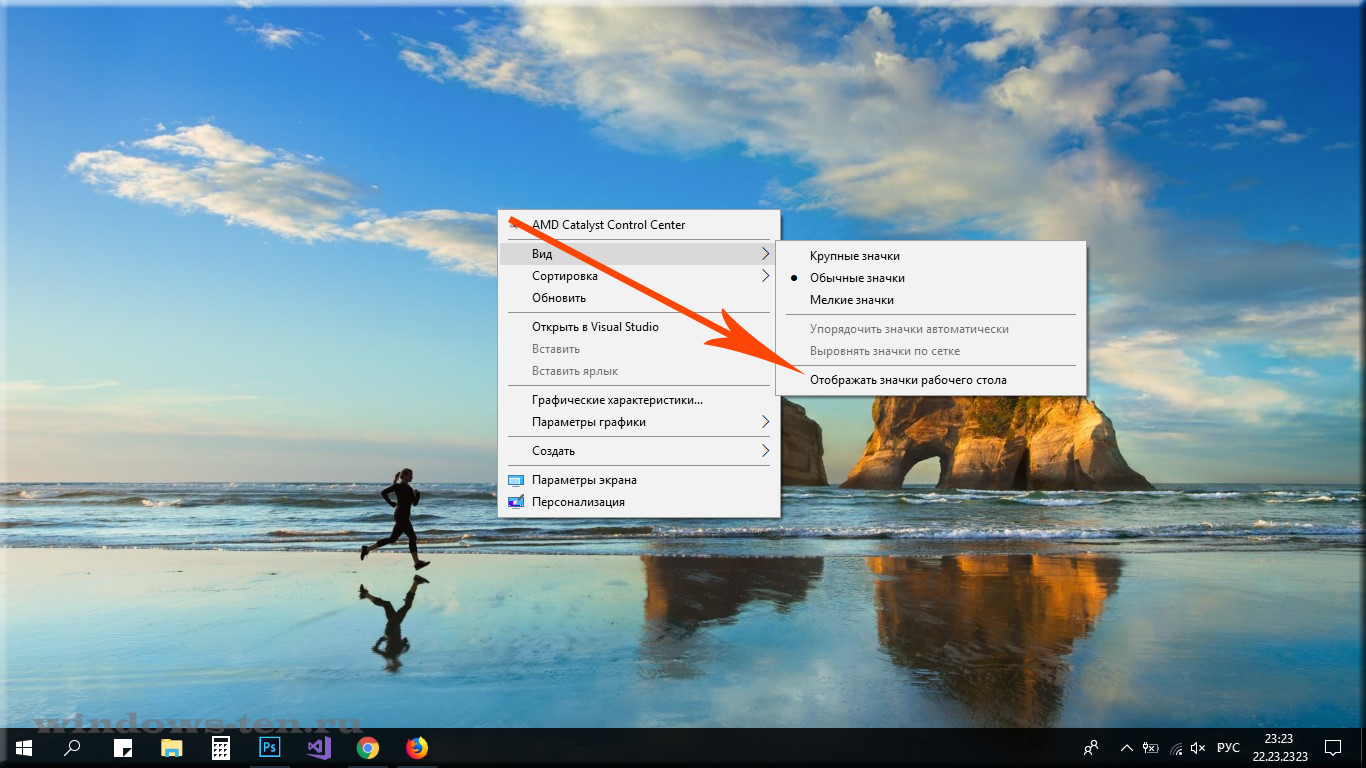The height and width of the screenshot is (768, 1366).
Task: Click the disabled Вставить entry
Action: 639,349
